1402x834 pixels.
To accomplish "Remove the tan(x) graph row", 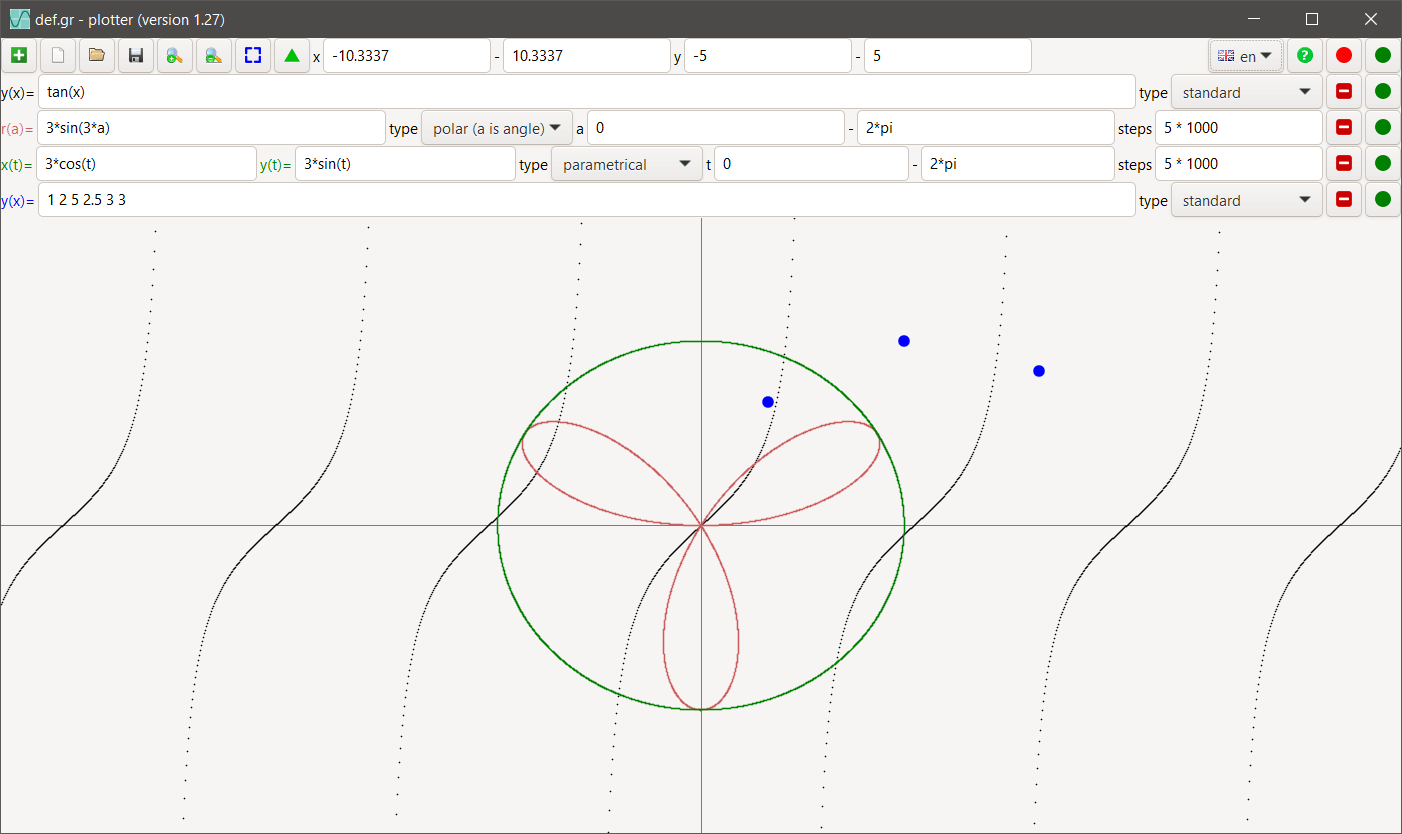I will point(1344,92).
